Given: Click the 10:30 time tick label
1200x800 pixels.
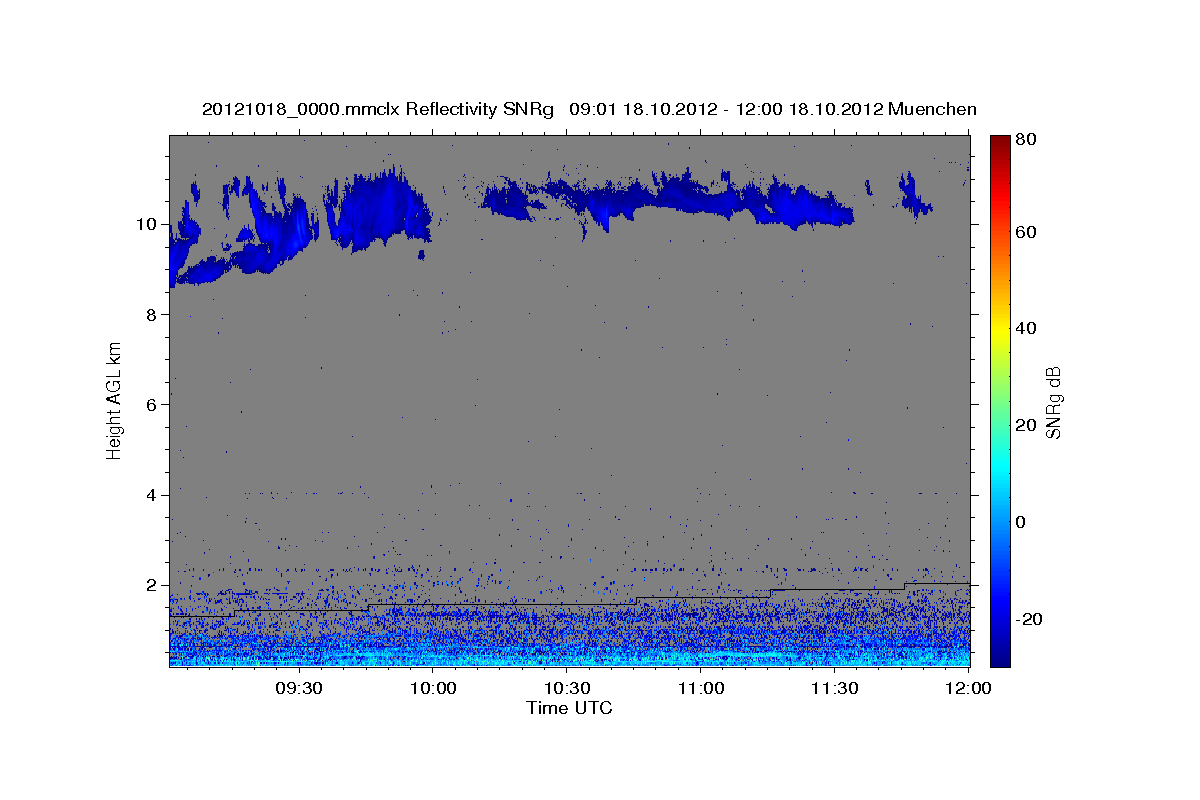Looking at the screenshot, I should 568,689.
